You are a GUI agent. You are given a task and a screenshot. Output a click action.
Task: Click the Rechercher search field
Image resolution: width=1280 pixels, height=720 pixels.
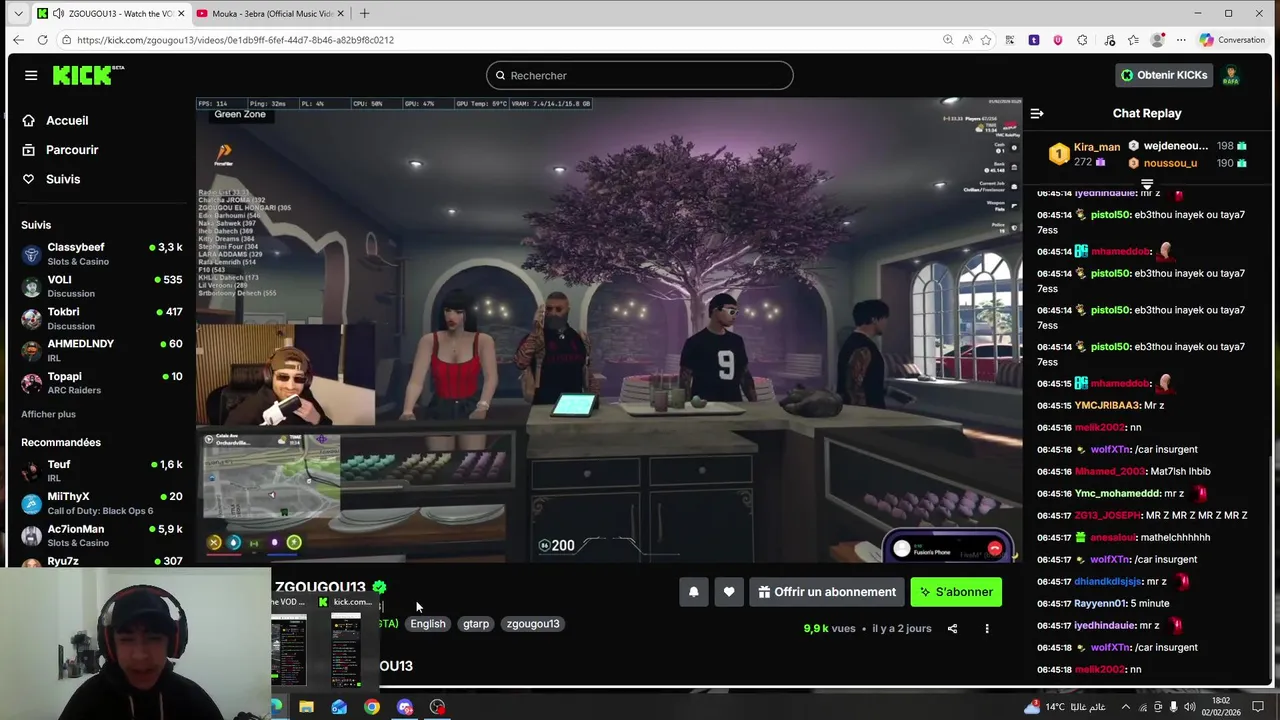click(x=640, y=75)
